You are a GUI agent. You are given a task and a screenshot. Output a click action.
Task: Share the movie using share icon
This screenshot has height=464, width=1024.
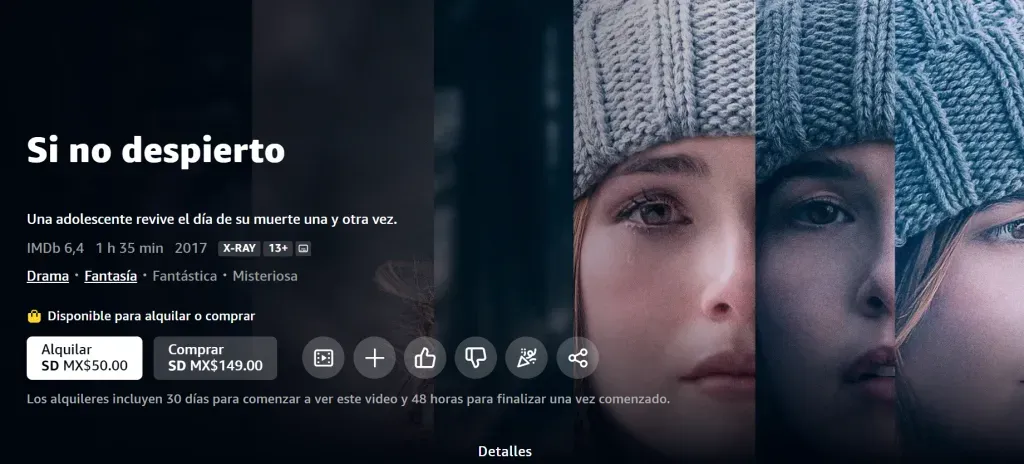point(578,358)
